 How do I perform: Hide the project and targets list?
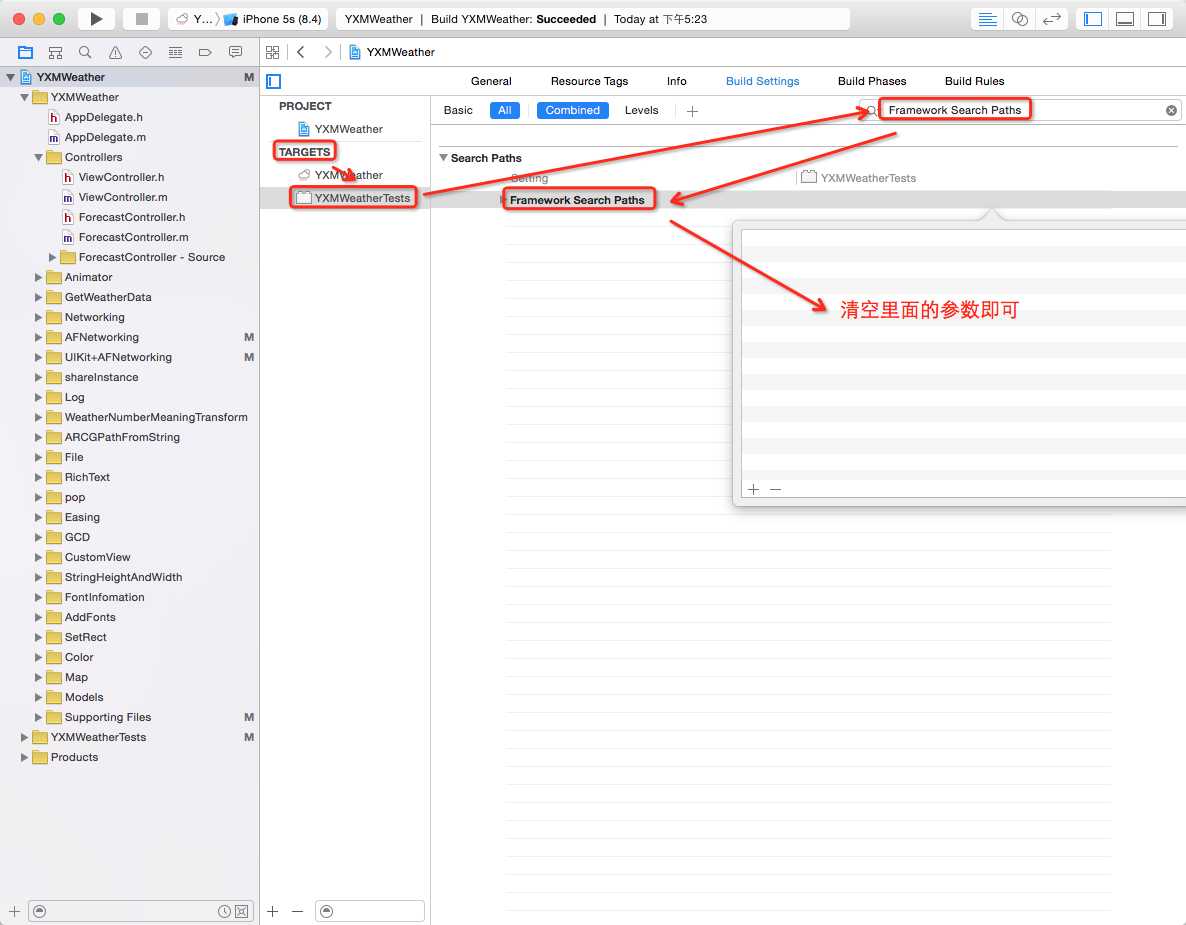pyautogui.click(x=274, y=81)
